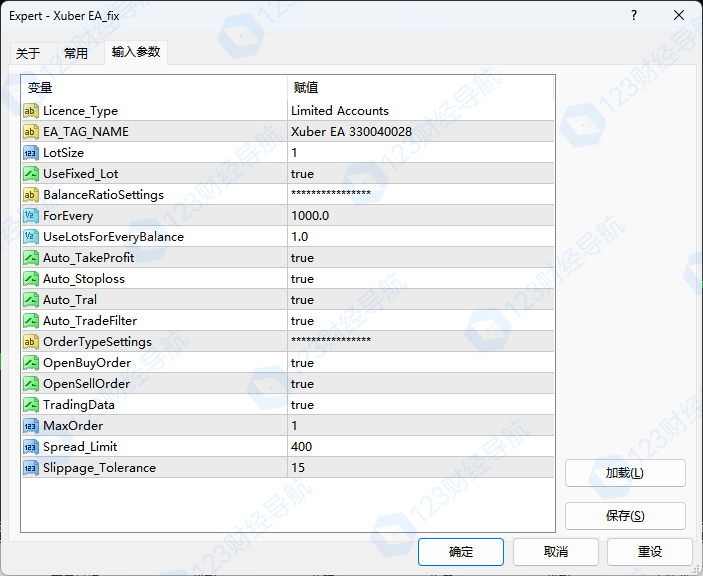Image resolution: width=703 pixels, height=576 pixels.
Task: Click the integer icon beside Slippage_Tolerance
Action: click(x=30, y=468)
